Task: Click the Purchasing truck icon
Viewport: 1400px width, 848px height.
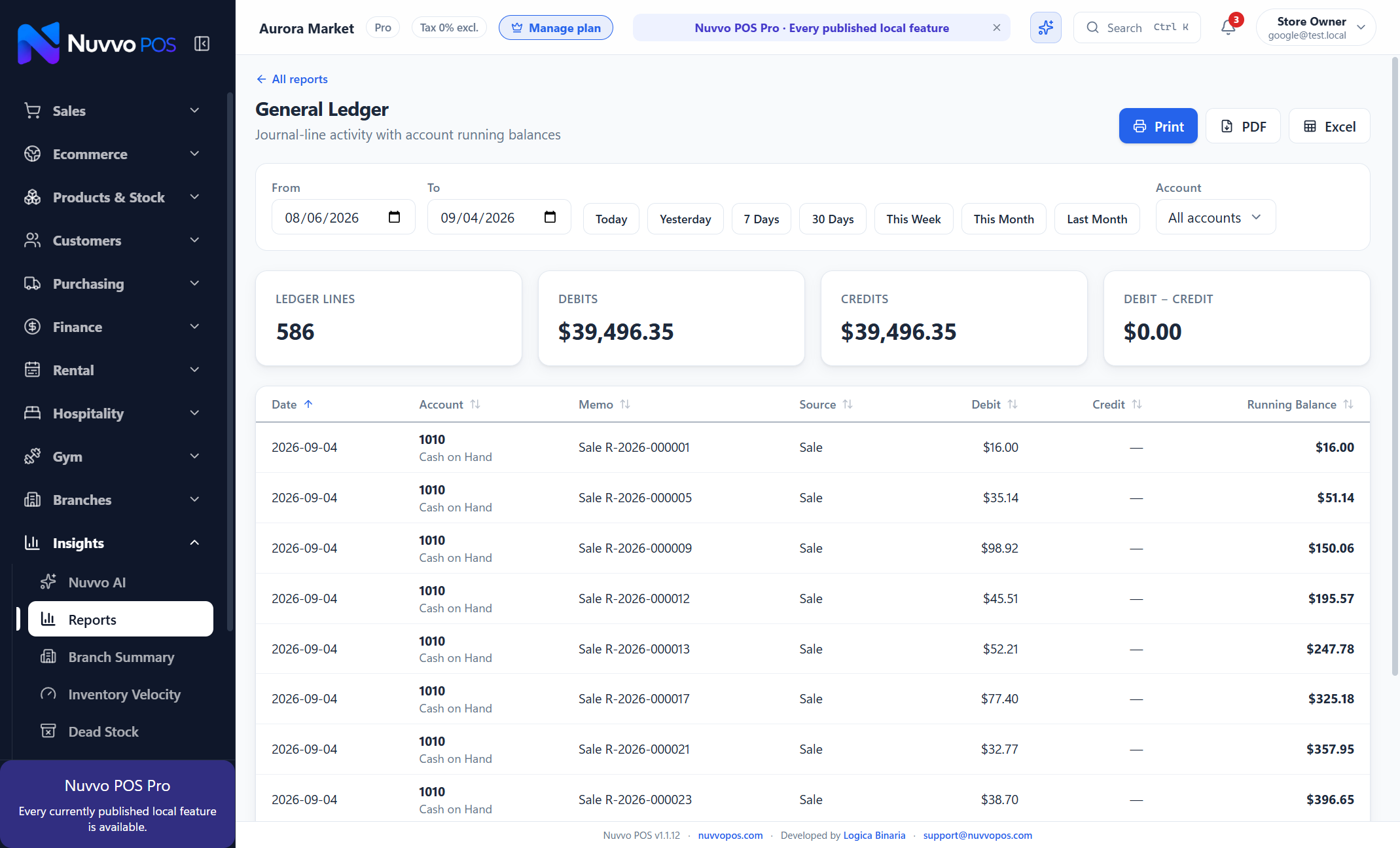Action: point(32,284)
